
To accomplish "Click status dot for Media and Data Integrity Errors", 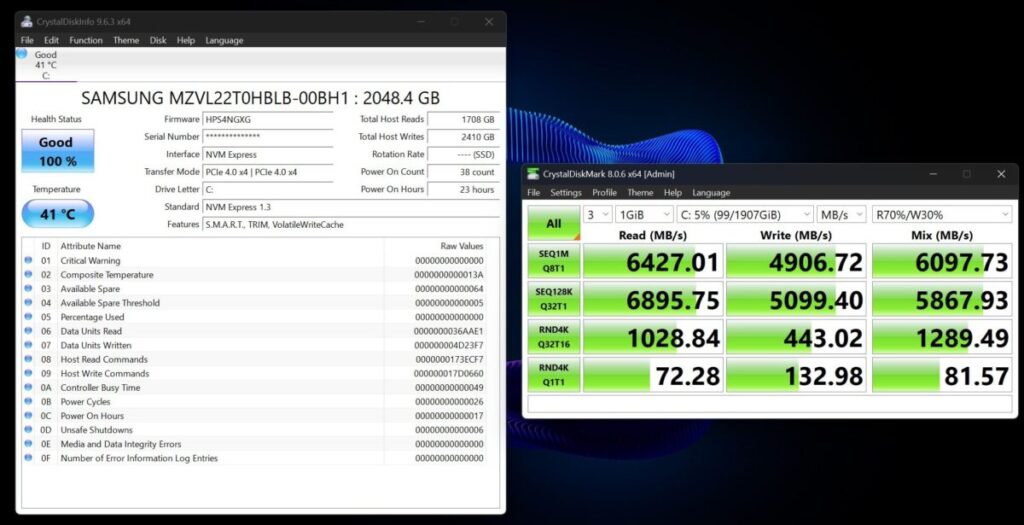I will pyautogui.click(x=28, y=444).
